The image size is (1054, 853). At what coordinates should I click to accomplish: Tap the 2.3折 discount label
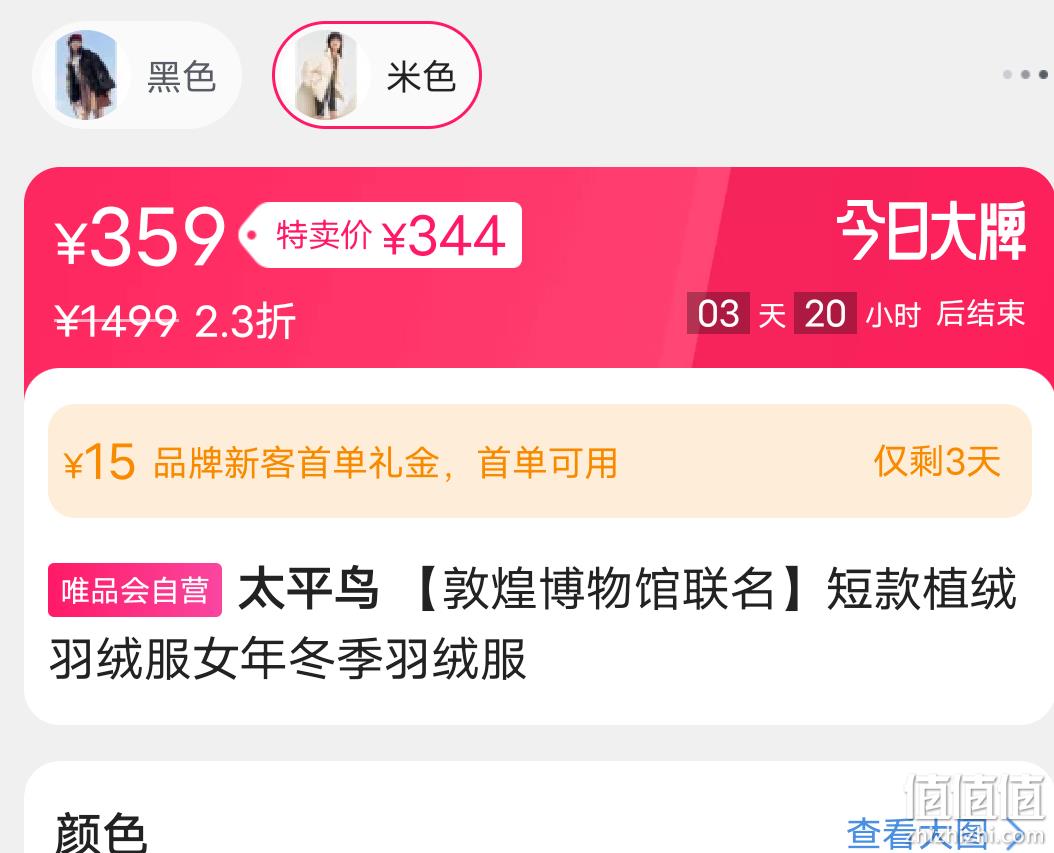click(245, 321)
